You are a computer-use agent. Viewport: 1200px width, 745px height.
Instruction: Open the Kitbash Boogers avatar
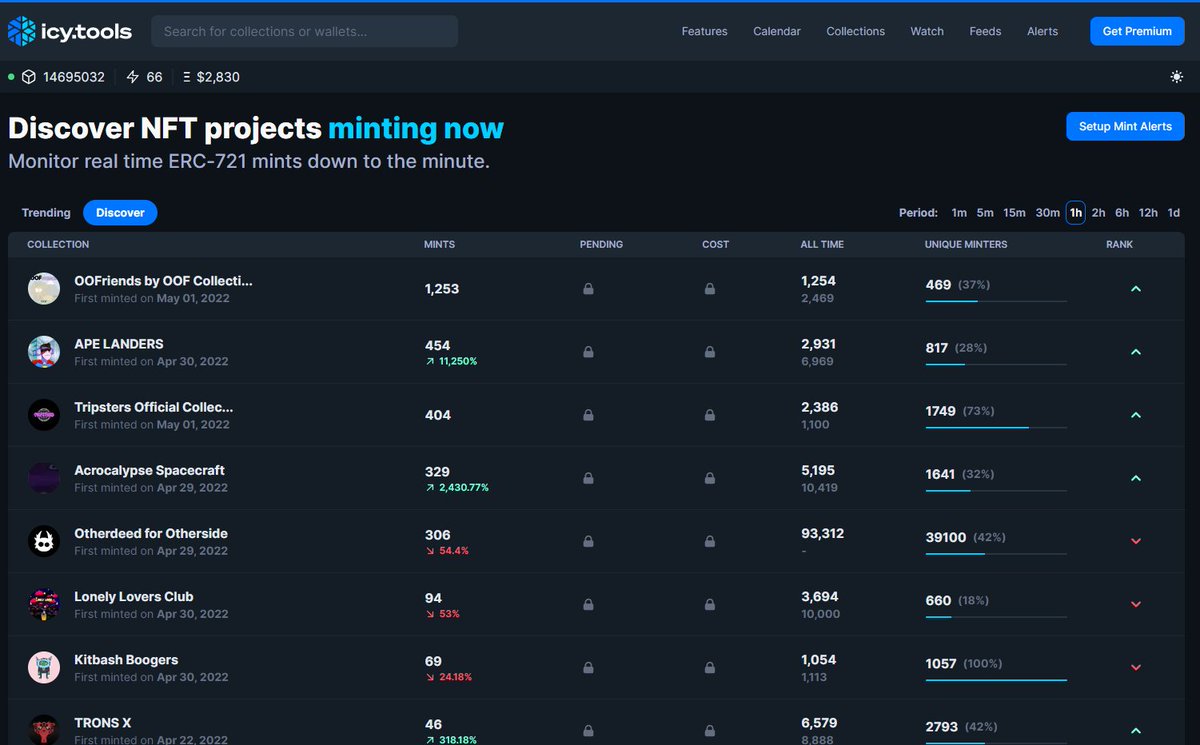(44, 667)
